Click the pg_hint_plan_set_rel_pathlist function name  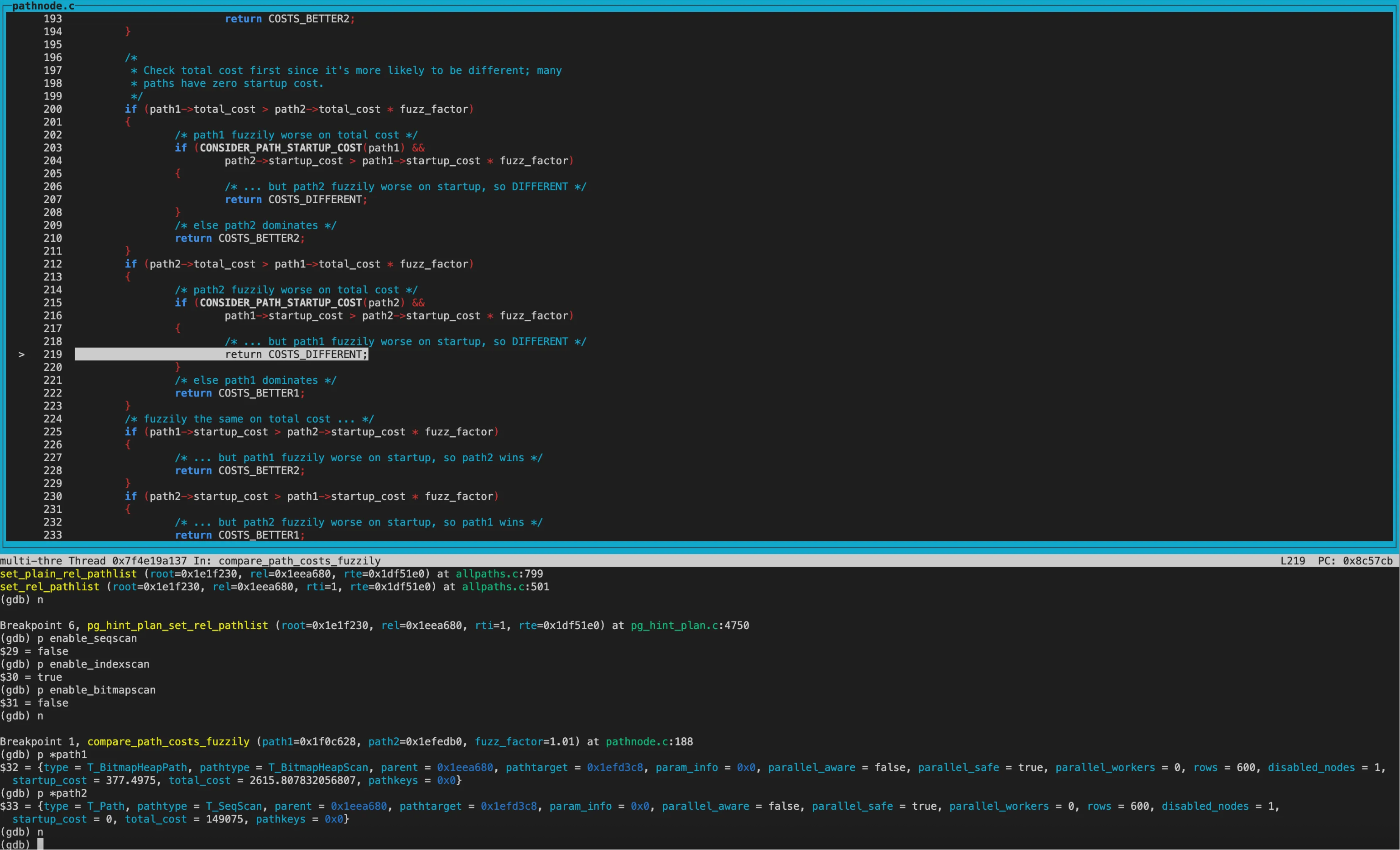[177, 625]
